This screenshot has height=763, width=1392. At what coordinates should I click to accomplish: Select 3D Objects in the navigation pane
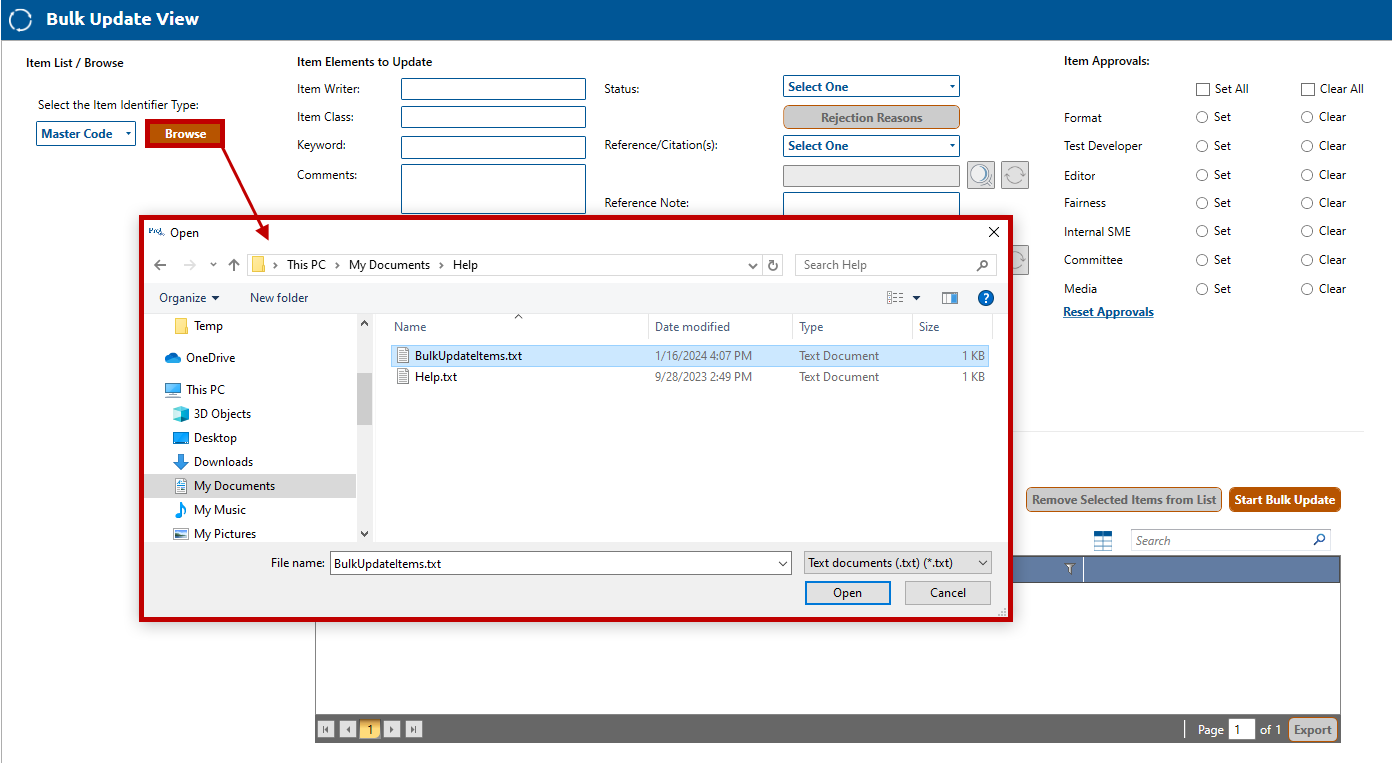212,414
